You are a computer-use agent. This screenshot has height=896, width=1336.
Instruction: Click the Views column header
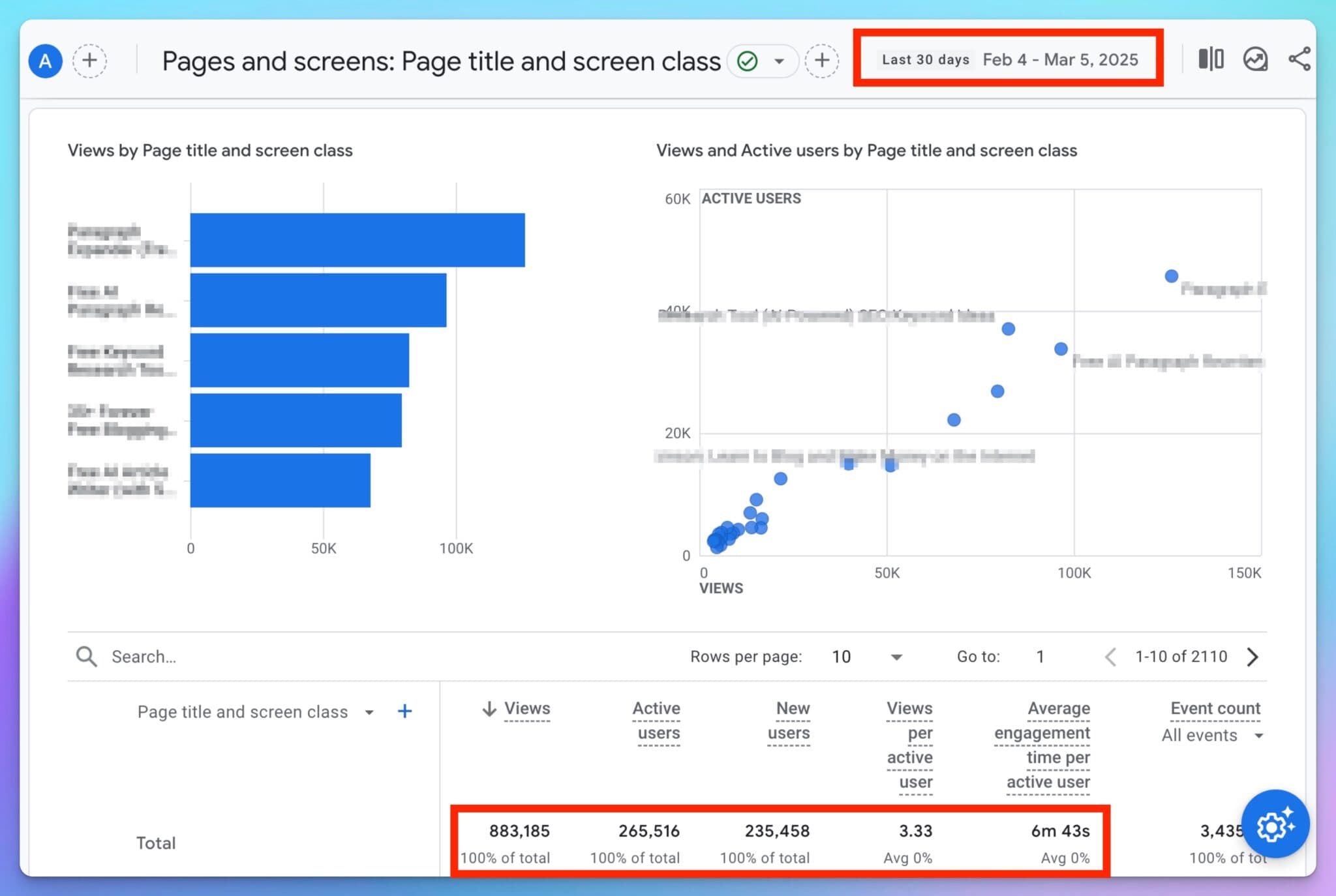(x=527, y=709)
